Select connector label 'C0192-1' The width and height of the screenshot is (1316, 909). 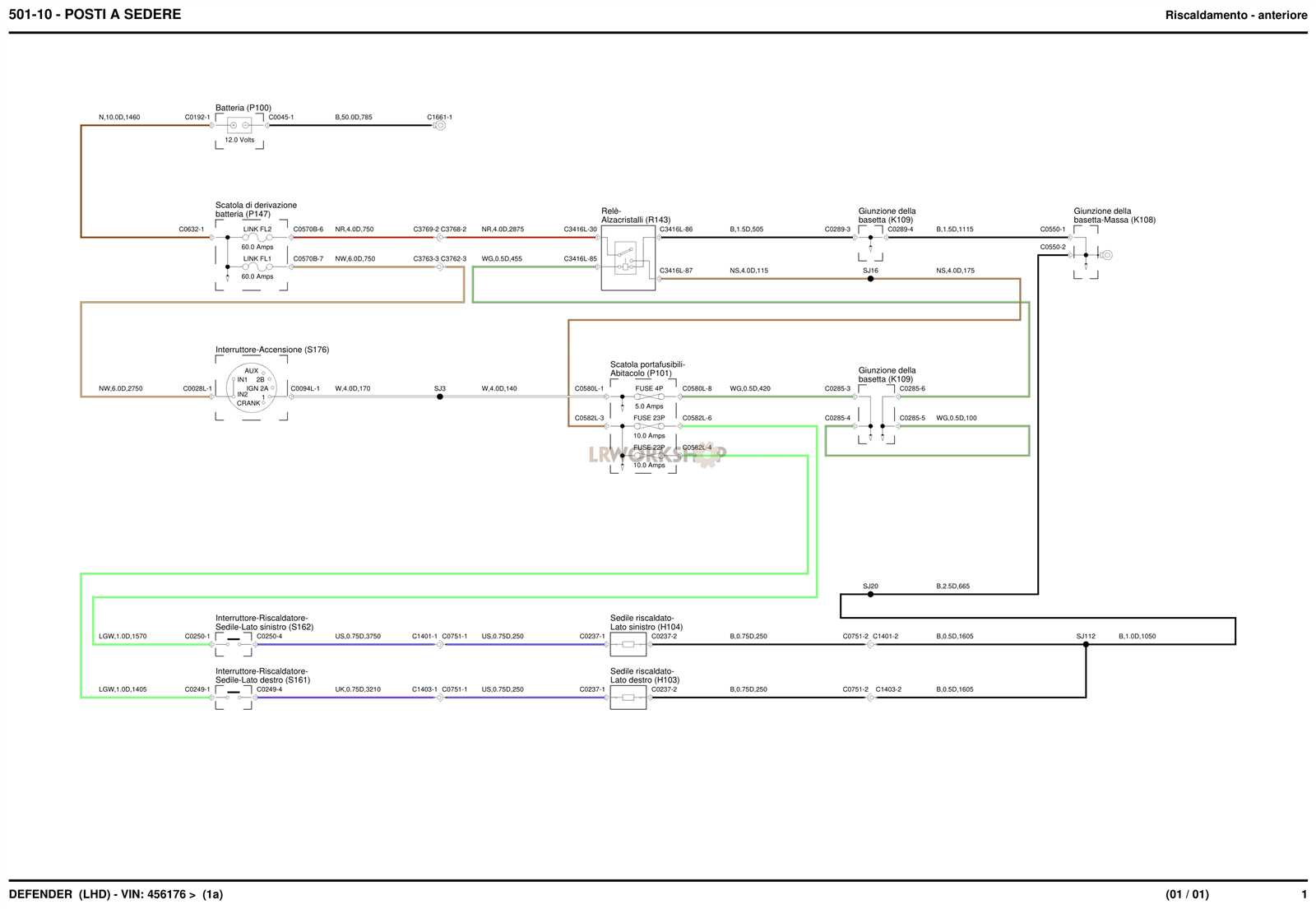197,117
